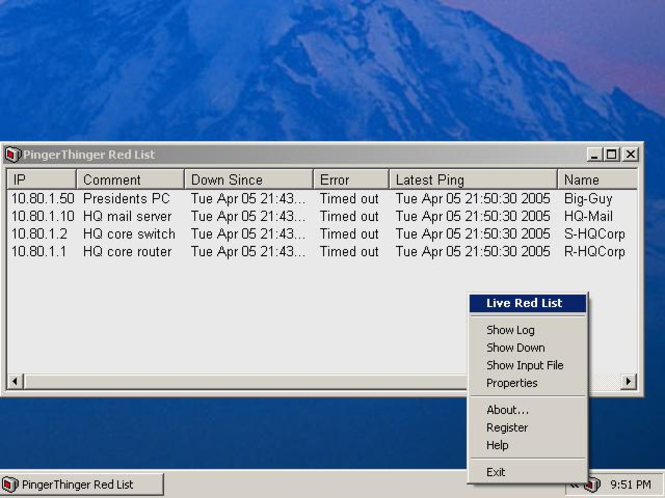Open Show Input File menu entry
The image size is (665, 498).
pos(528,365)
